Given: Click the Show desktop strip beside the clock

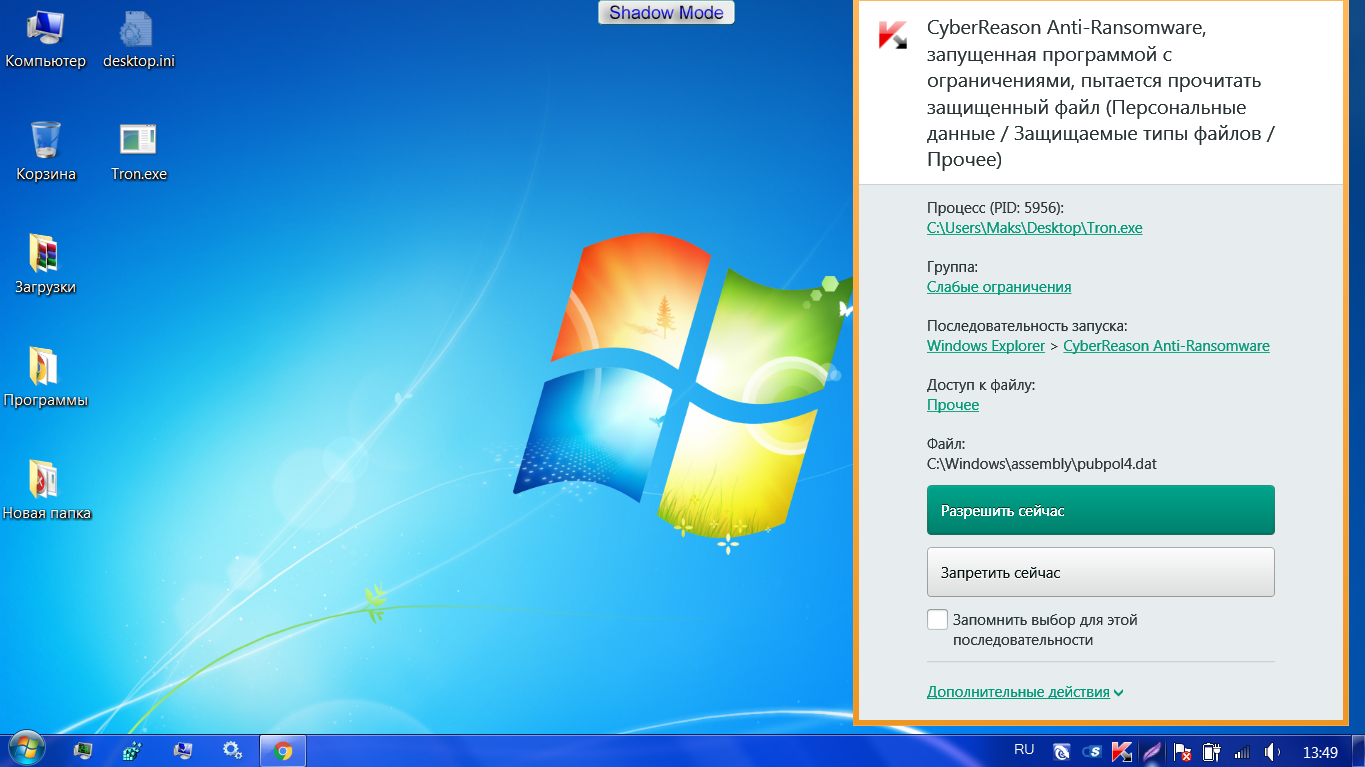Looking at the screenshot, I should 1357,751.
